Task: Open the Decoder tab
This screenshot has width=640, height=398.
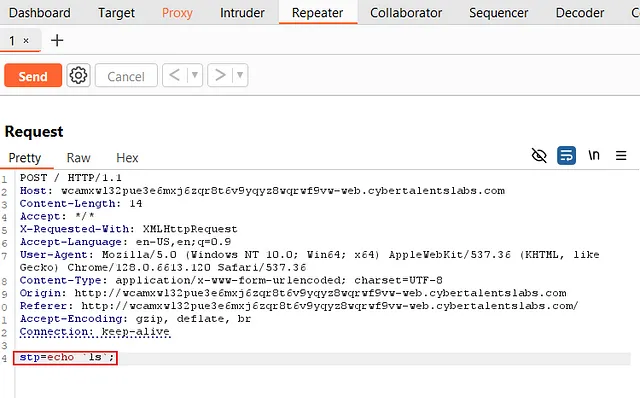Action: point(580,13)
